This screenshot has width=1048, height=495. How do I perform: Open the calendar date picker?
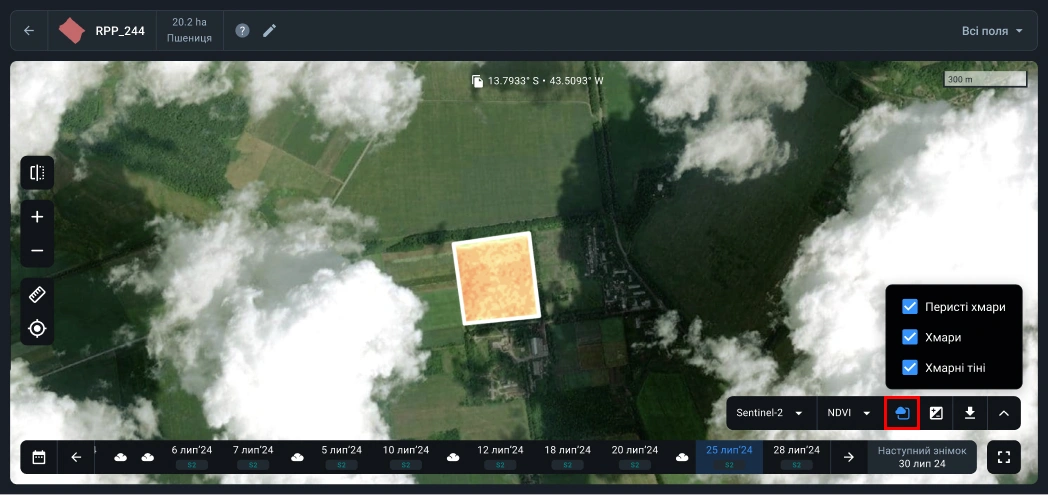(x=39, y=457)
